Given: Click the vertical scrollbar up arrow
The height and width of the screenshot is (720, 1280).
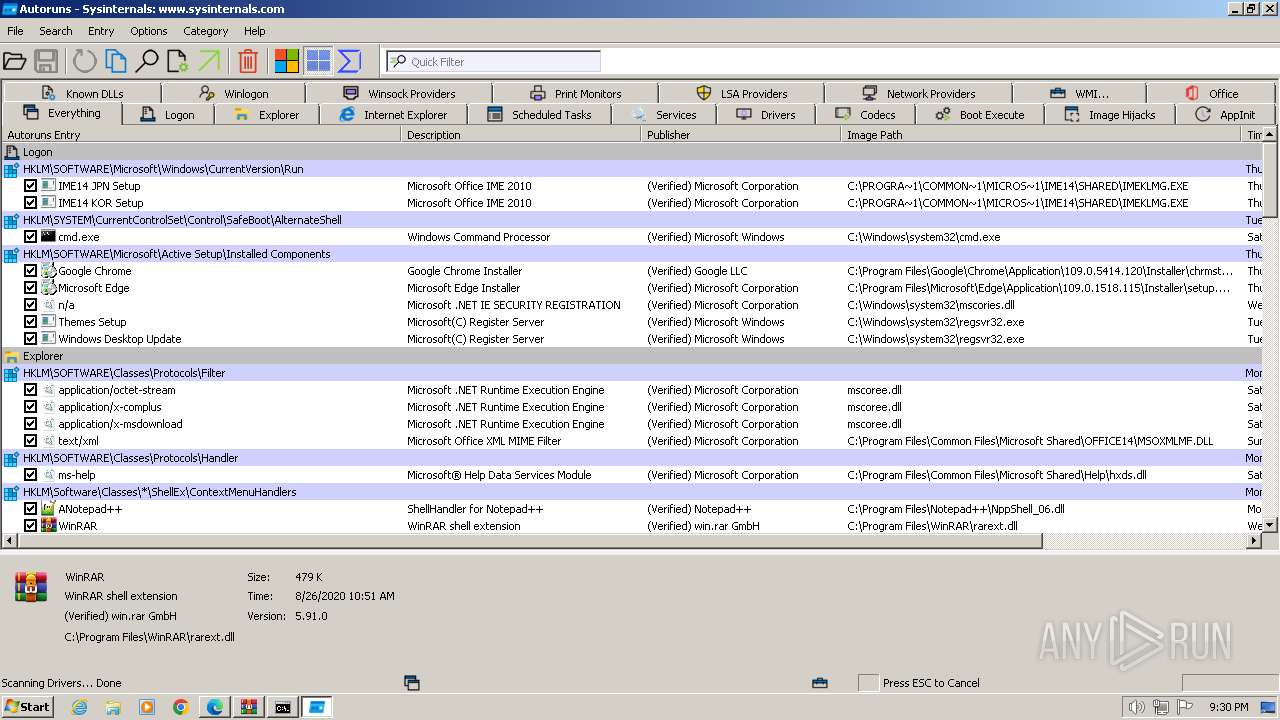Looking at the screenshot, I should pyautogui.click(x=1270, y=135).
